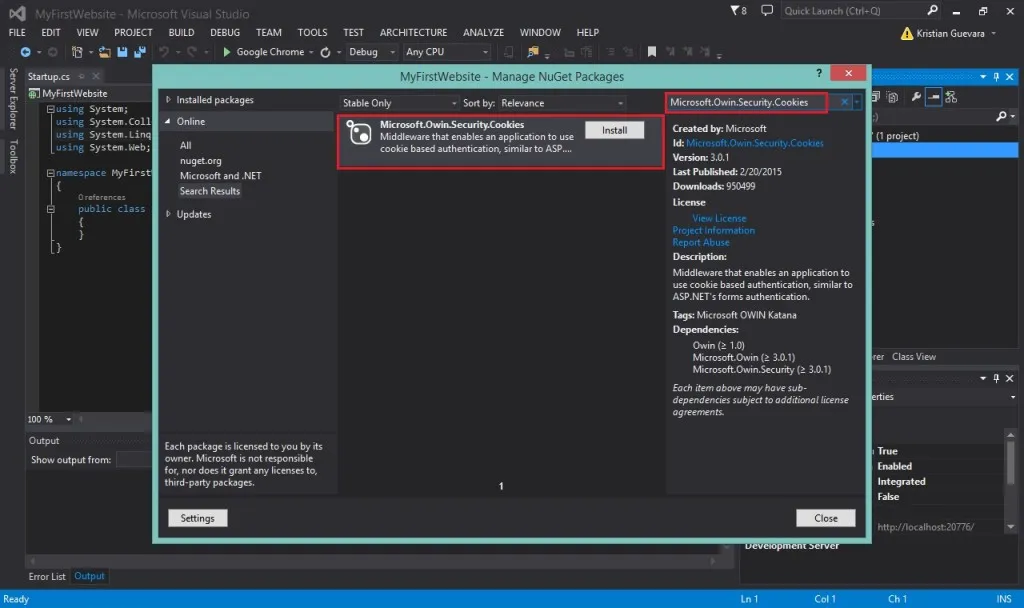Image resolution: width=1024 pixels, height=608 pixels.
Task: Toggle Solution Explorer Preview Selected Items icon
Action: click(x=933, y=97)
